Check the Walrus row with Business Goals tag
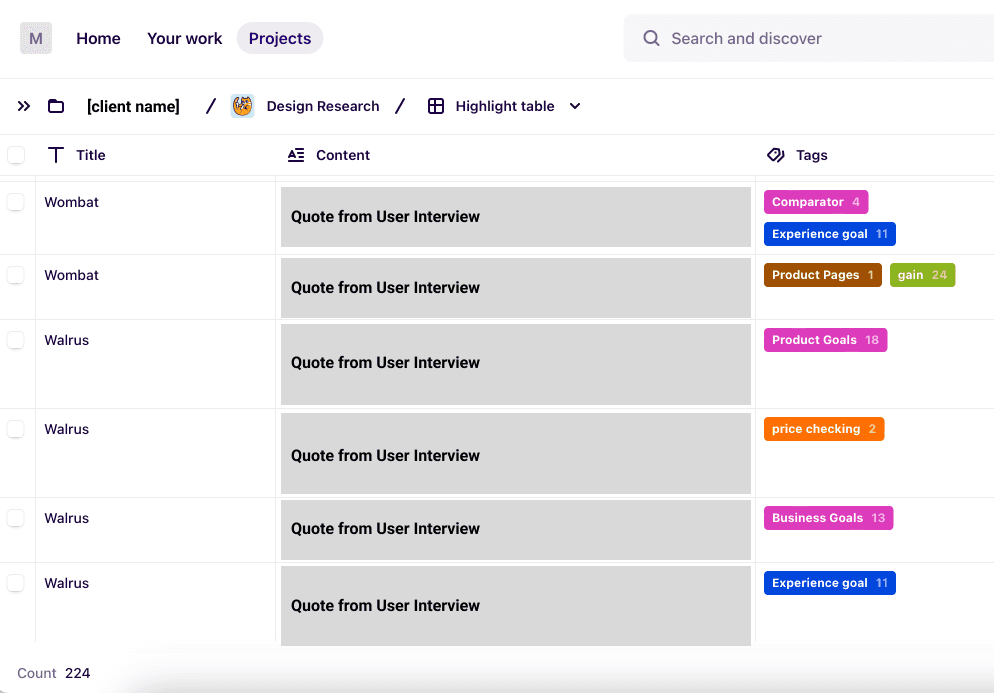The image size is (994, 693). click(16, 518)
